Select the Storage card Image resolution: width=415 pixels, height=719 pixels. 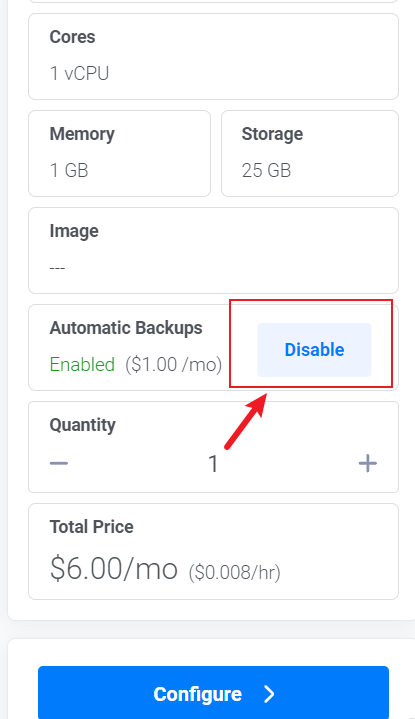pyautogui.click(x=310, y=154)
